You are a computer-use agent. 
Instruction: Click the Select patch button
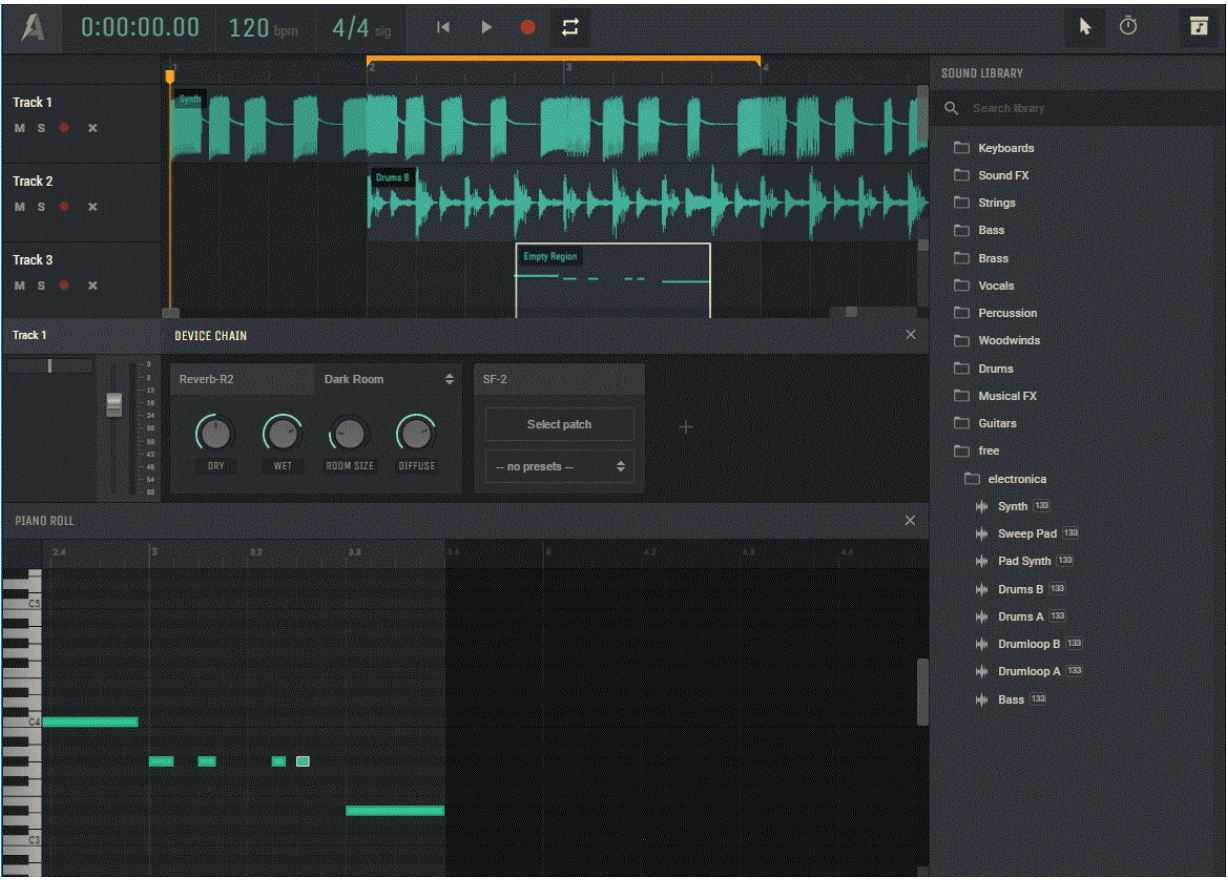point(559,424)
